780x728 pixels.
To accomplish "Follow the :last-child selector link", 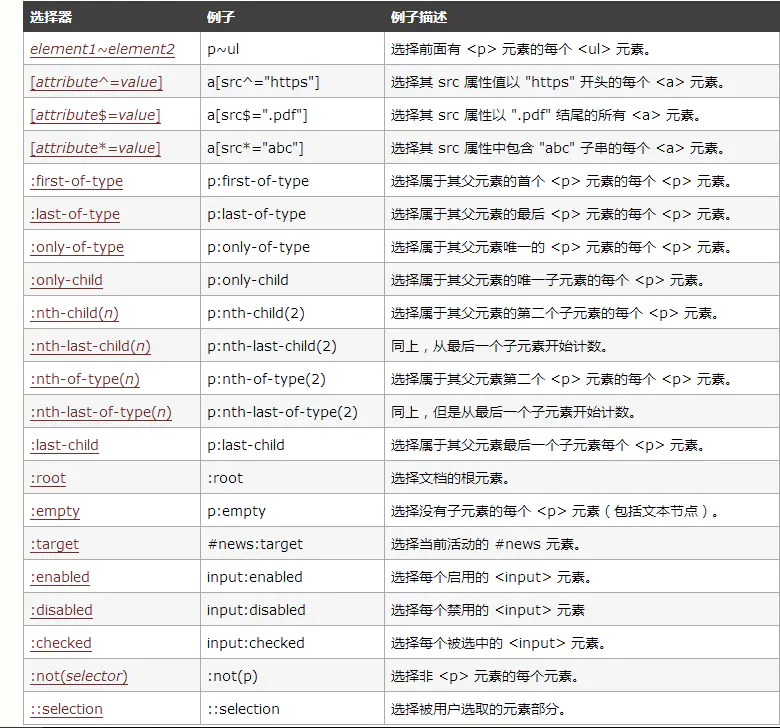I will point(65,445).
